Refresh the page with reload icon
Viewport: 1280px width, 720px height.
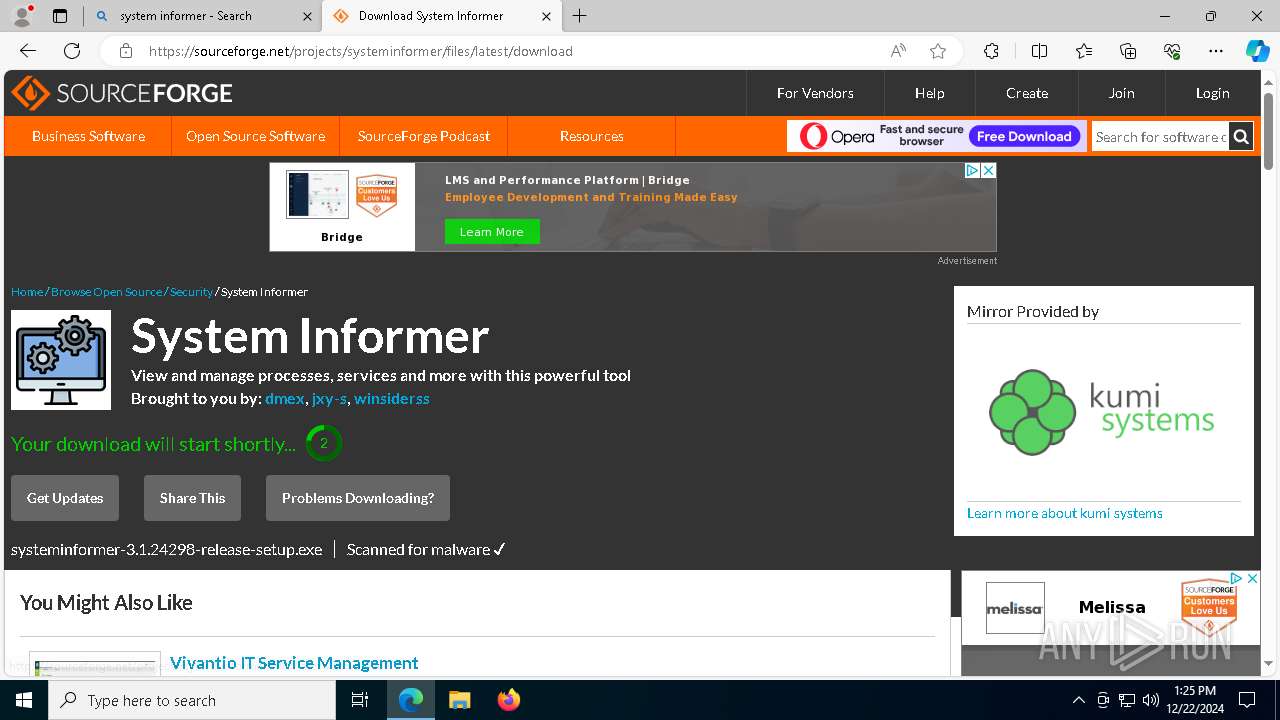[x=72, y=51]
